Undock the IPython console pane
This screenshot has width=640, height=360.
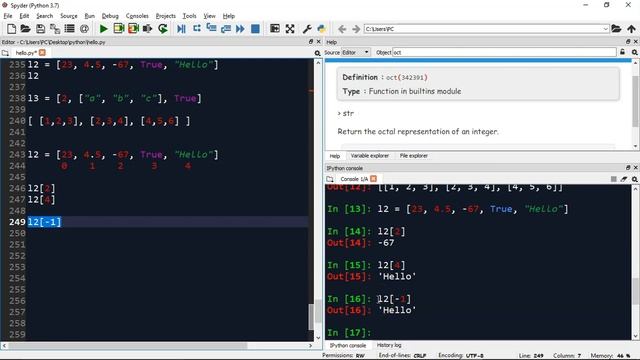628,168
